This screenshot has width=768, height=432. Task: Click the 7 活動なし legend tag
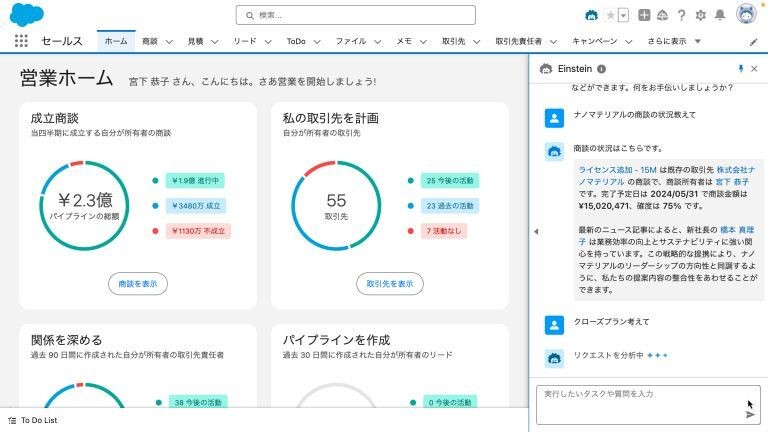tap(444, 231)
